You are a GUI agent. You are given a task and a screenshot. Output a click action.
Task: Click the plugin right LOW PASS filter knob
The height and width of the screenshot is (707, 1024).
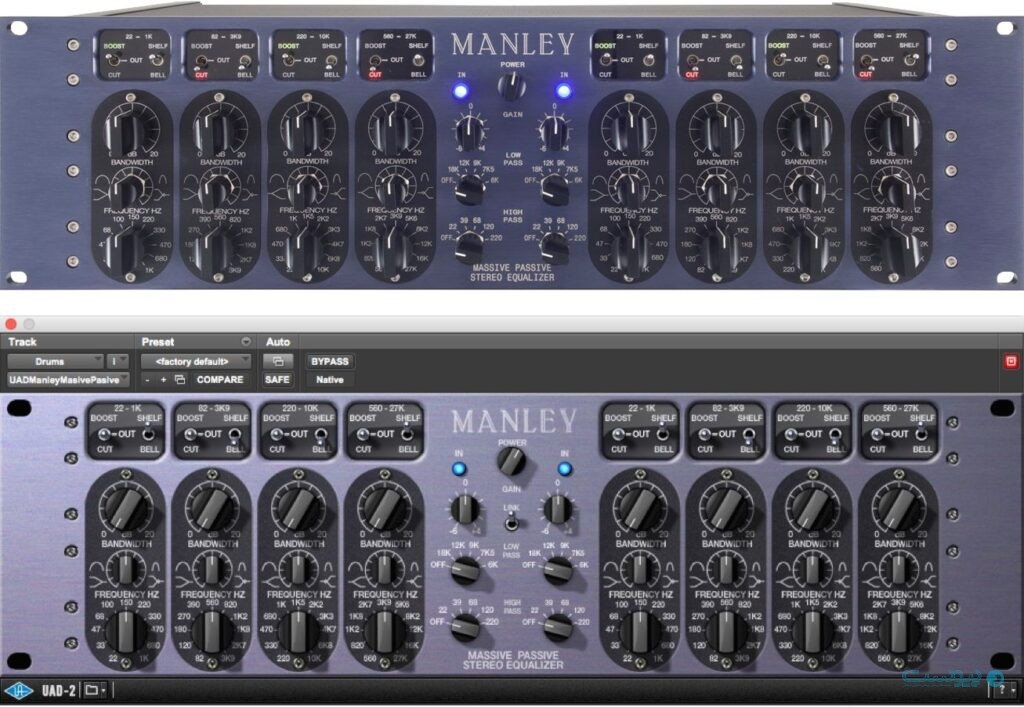pyautogui.click(x=558, y=570)
